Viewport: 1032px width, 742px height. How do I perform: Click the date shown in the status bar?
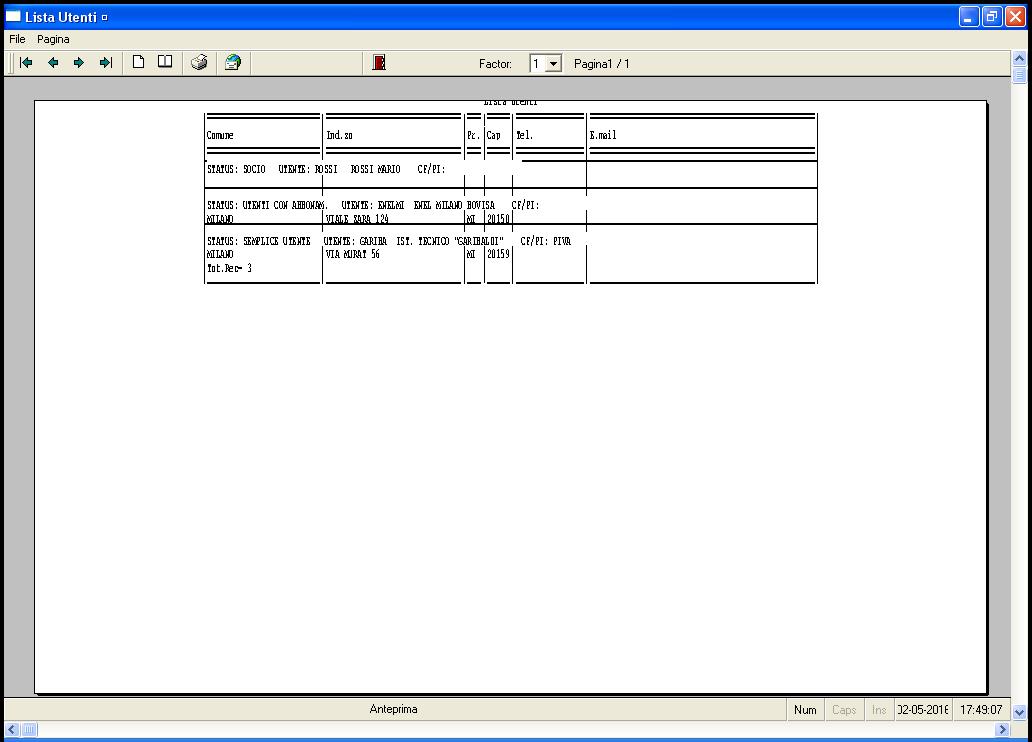coord(923,710)
